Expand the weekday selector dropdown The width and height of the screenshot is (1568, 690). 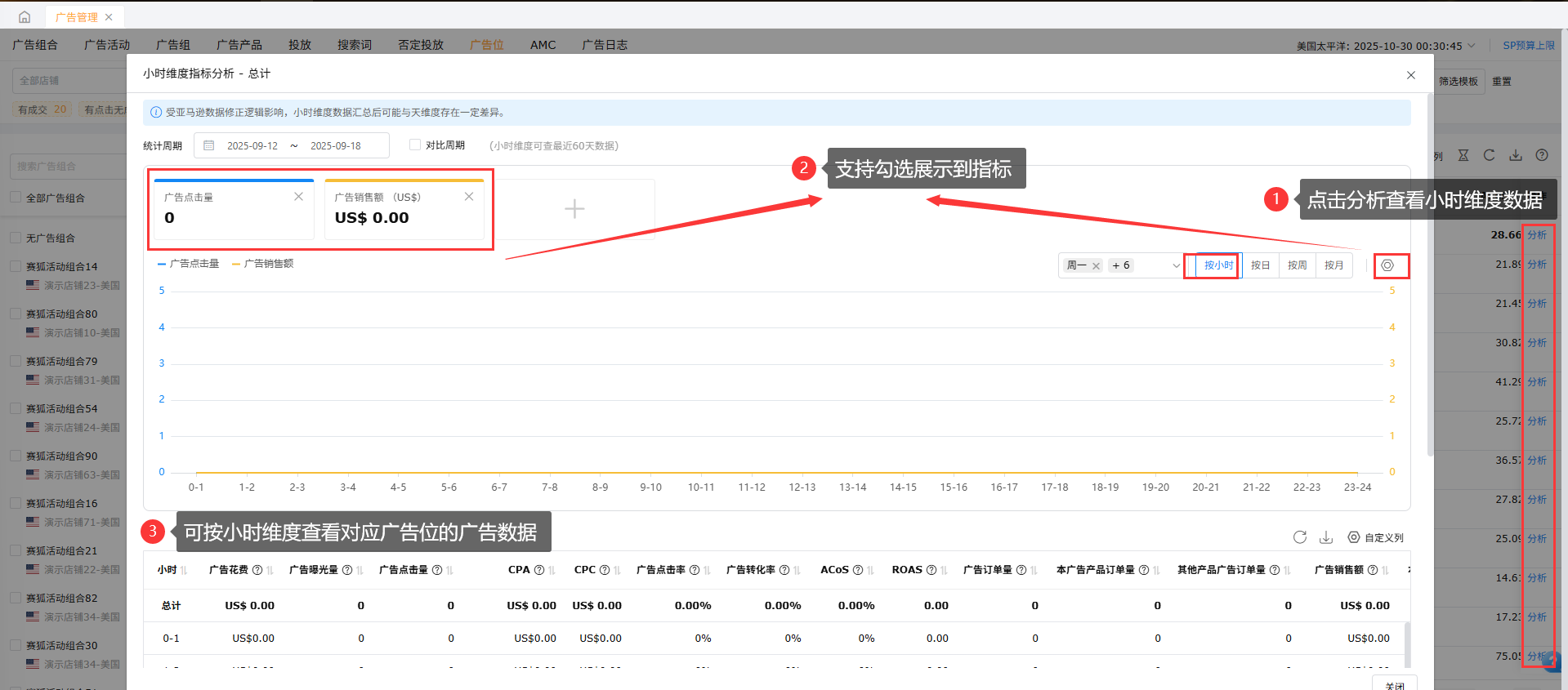pyautogui.click(x=1176, y=265)
